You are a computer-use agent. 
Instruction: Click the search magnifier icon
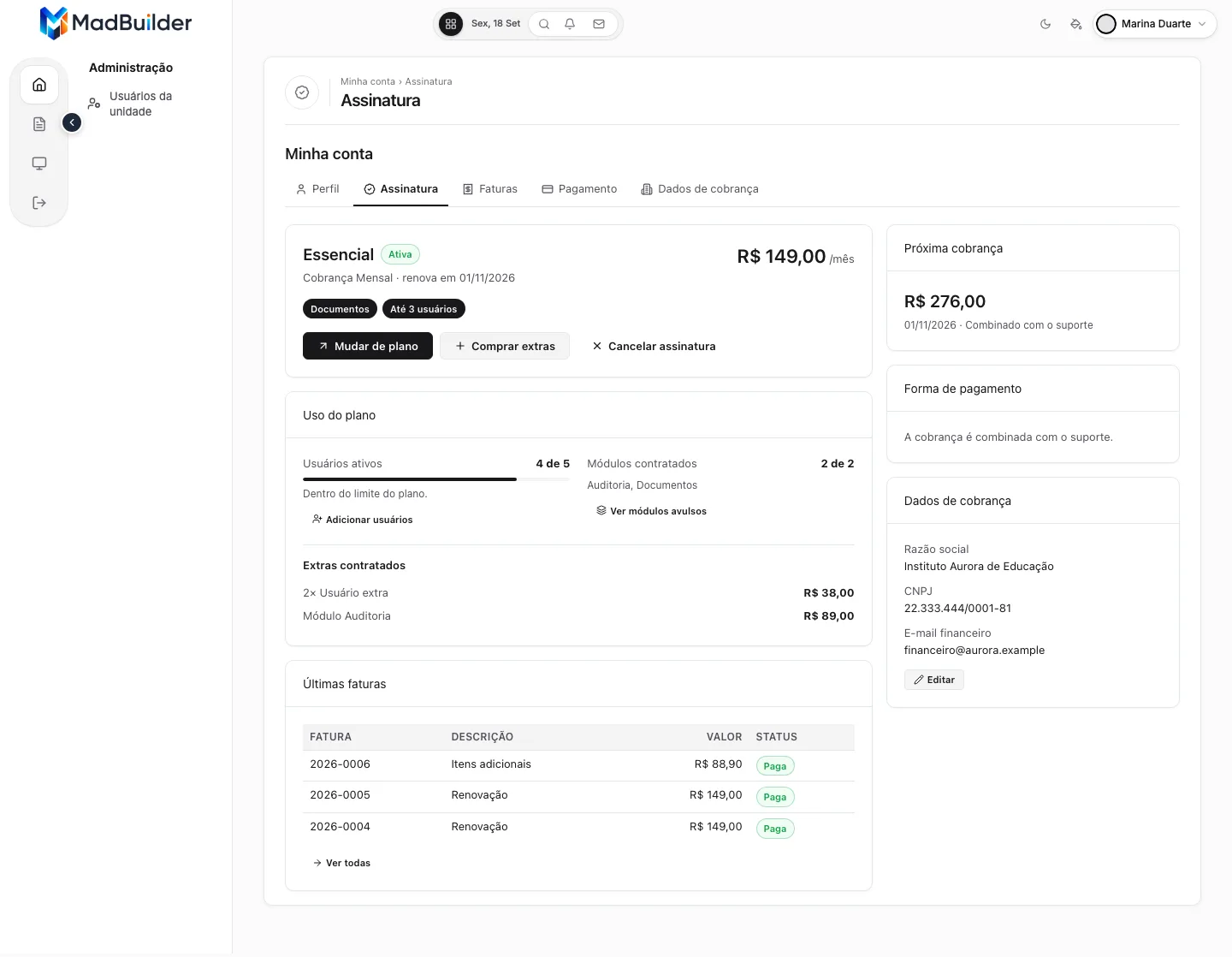[544, 24]
